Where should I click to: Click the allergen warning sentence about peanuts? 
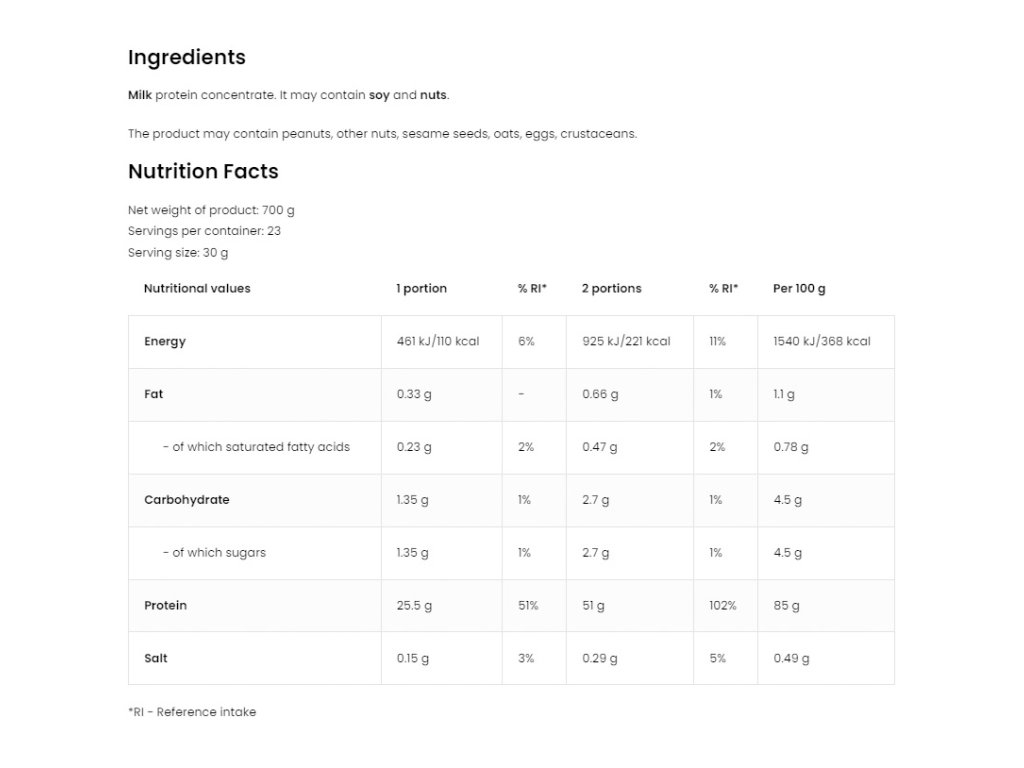coord(382,133)
